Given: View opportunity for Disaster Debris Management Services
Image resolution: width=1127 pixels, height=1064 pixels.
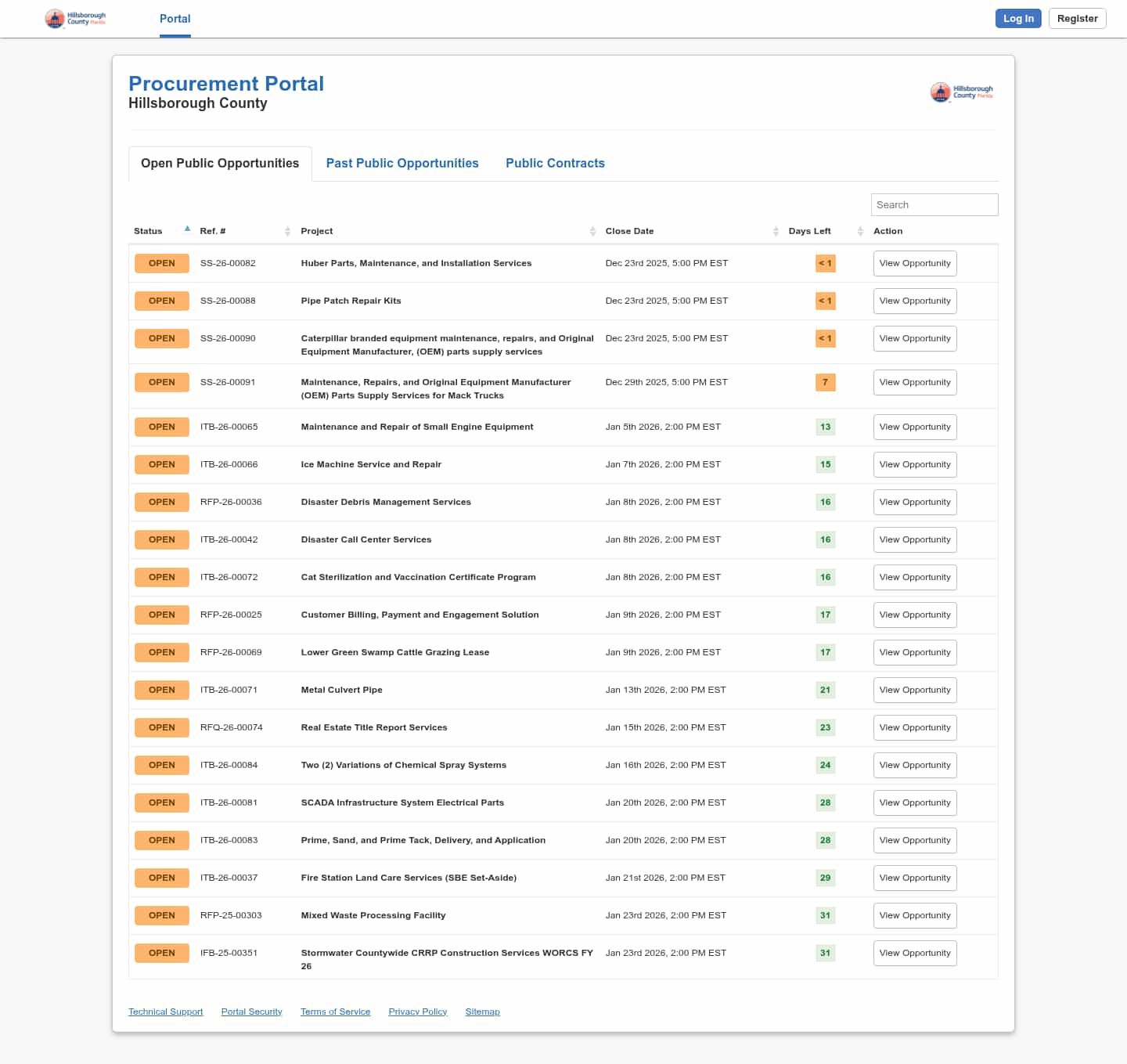Looking at the screenshot, I should pyautogui.click(x=914, y=503).
